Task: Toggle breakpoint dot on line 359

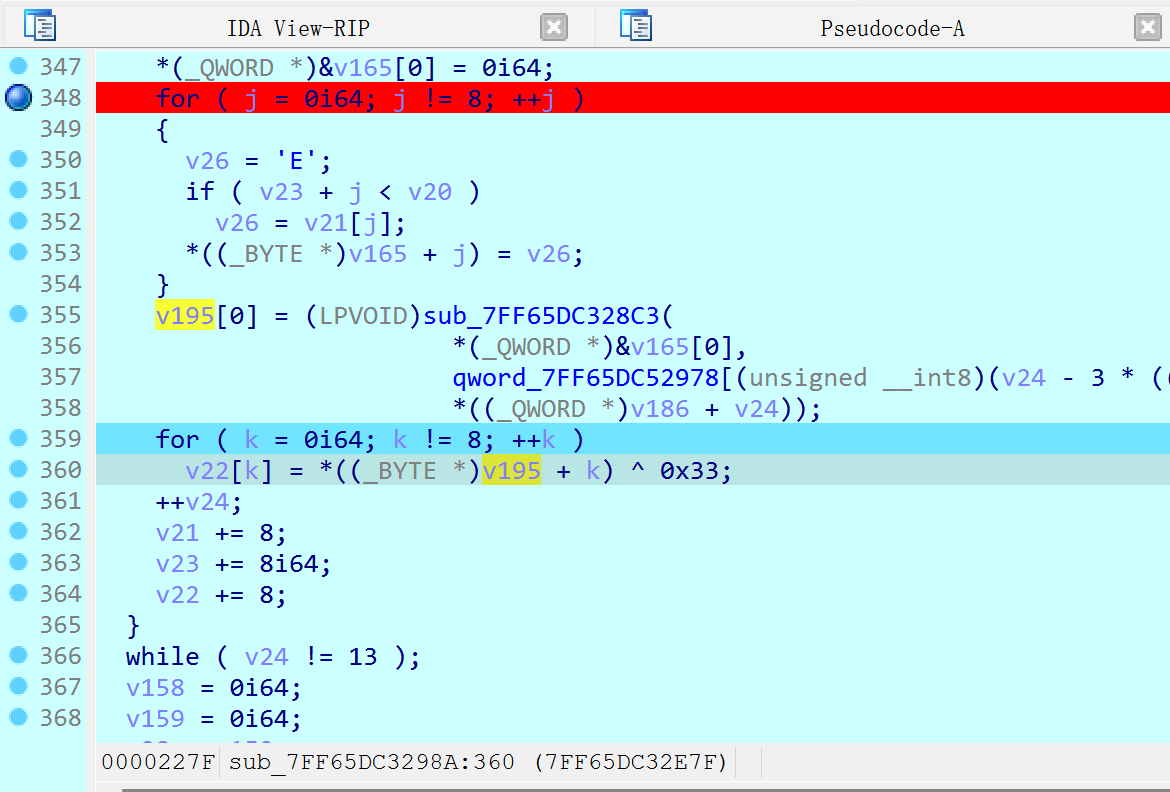Action: [x=18, y=439]
